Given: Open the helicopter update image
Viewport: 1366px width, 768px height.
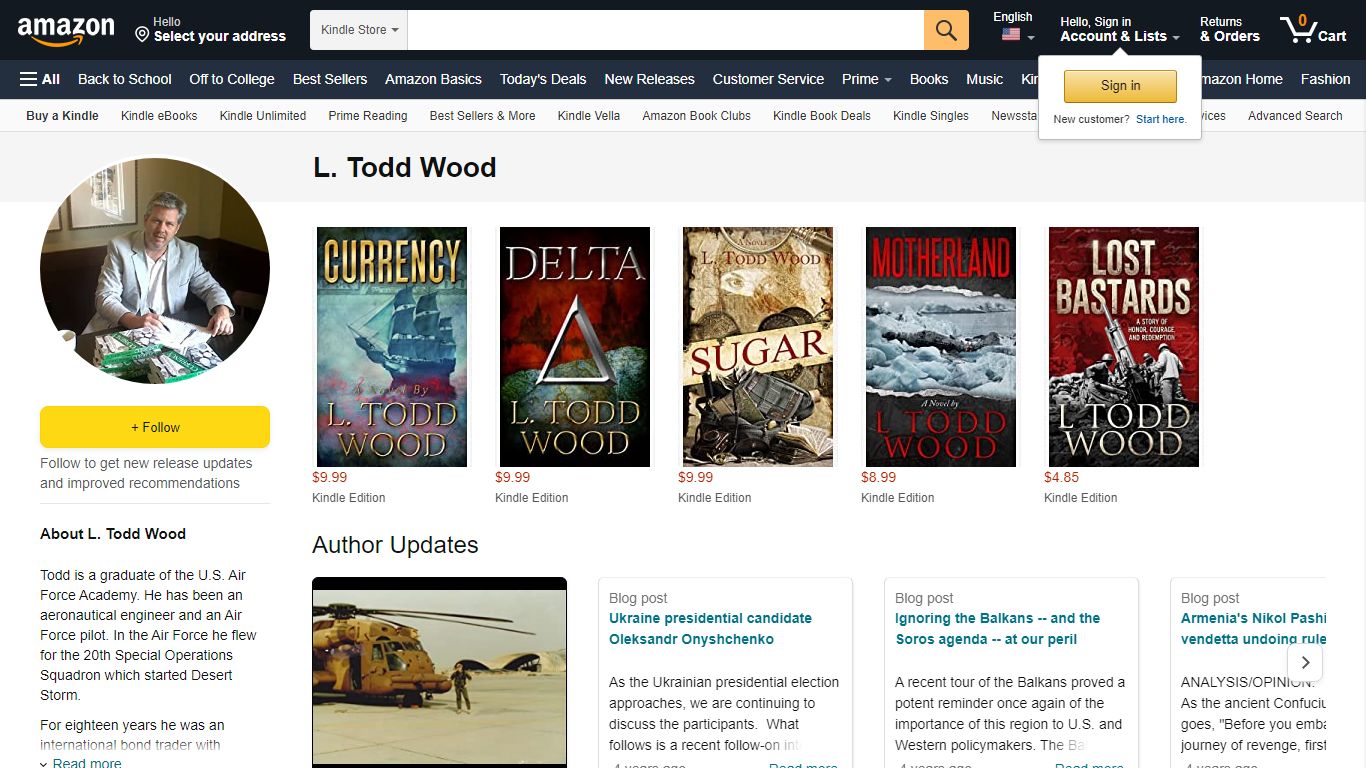Looking at the screenshot, I should click(x=439, y=673).
